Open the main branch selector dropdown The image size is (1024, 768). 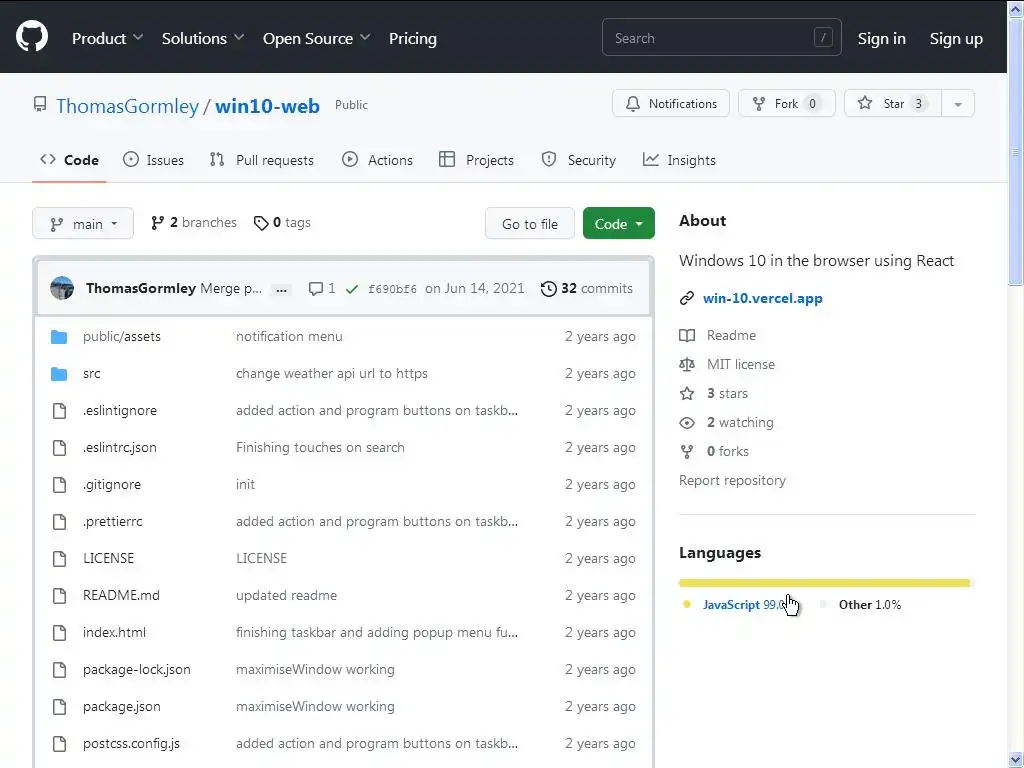(x=83, y=223)
